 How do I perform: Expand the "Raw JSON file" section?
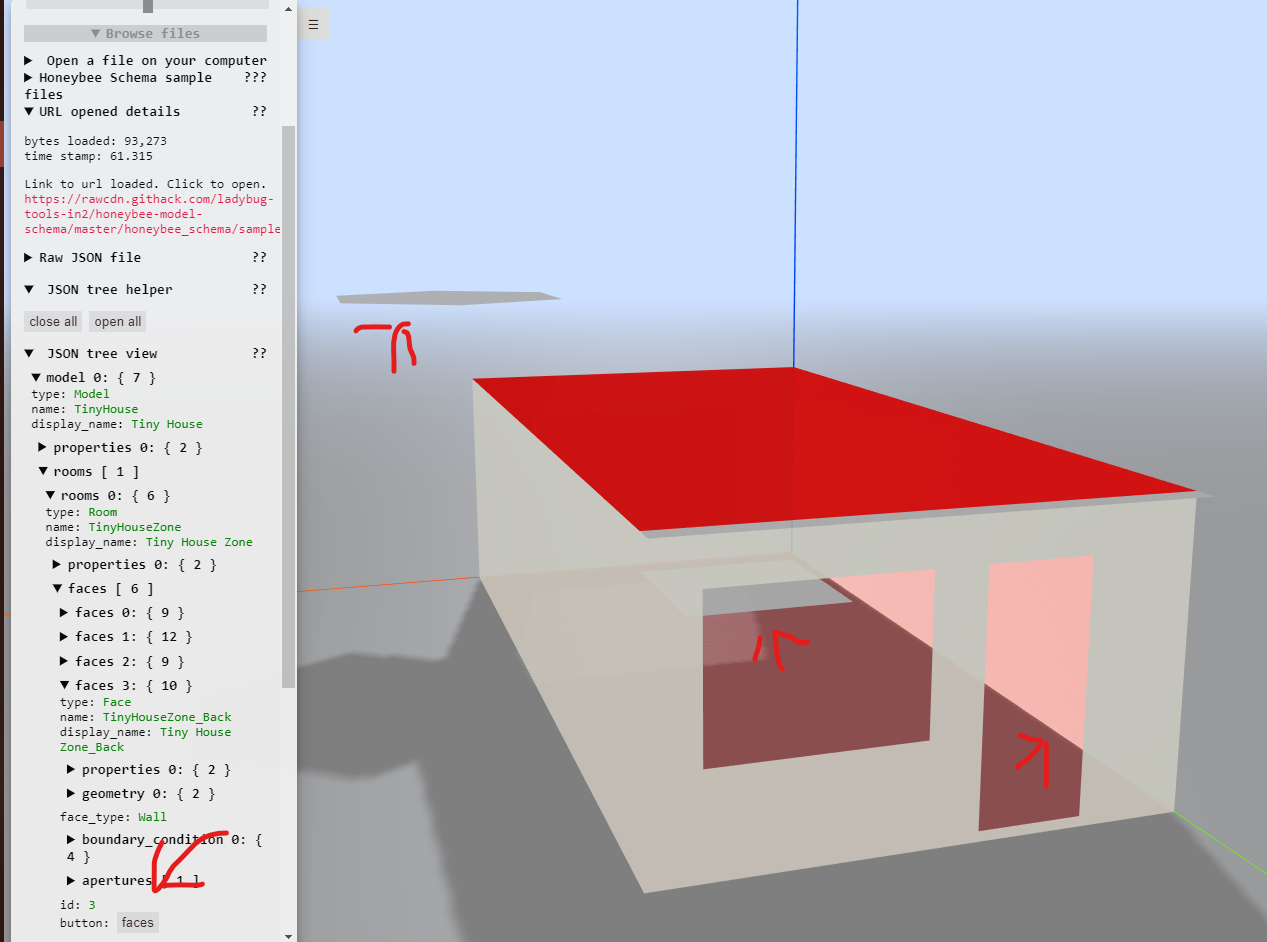coord(26,257)
